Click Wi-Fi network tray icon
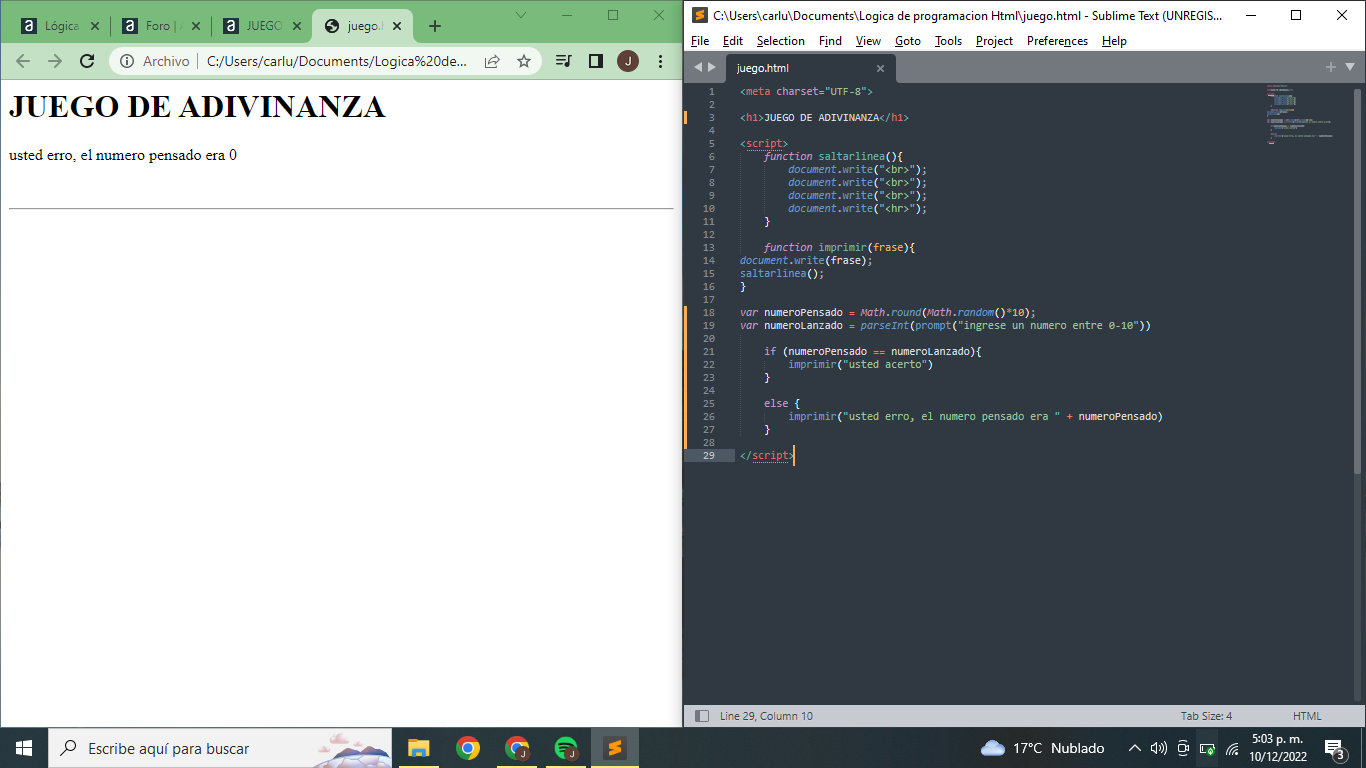Image resolution: width=1366 pixels, height=768 pixels. (1233, 748)
